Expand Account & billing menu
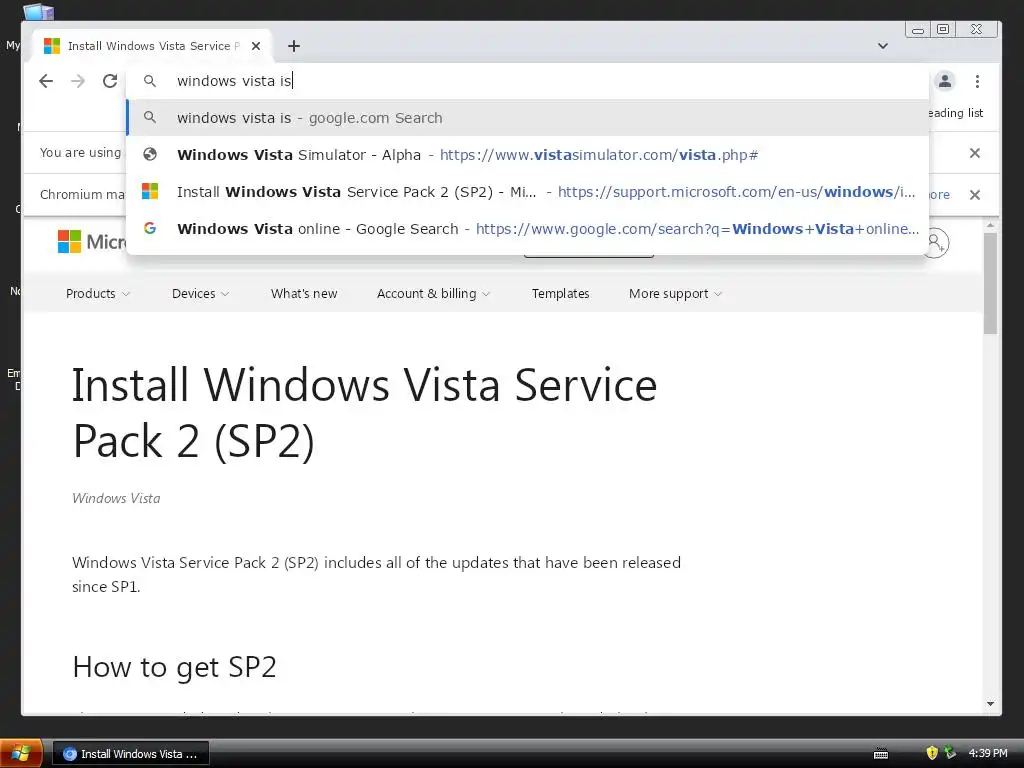 (x=434, y=294)
